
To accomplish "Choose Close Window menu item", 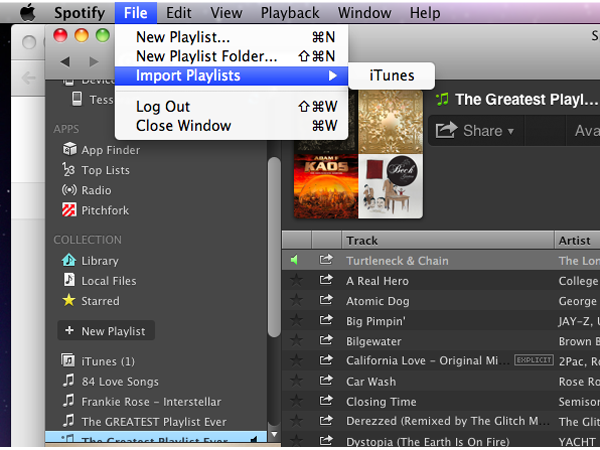I will pyautogui.click(x=232, y=126).
